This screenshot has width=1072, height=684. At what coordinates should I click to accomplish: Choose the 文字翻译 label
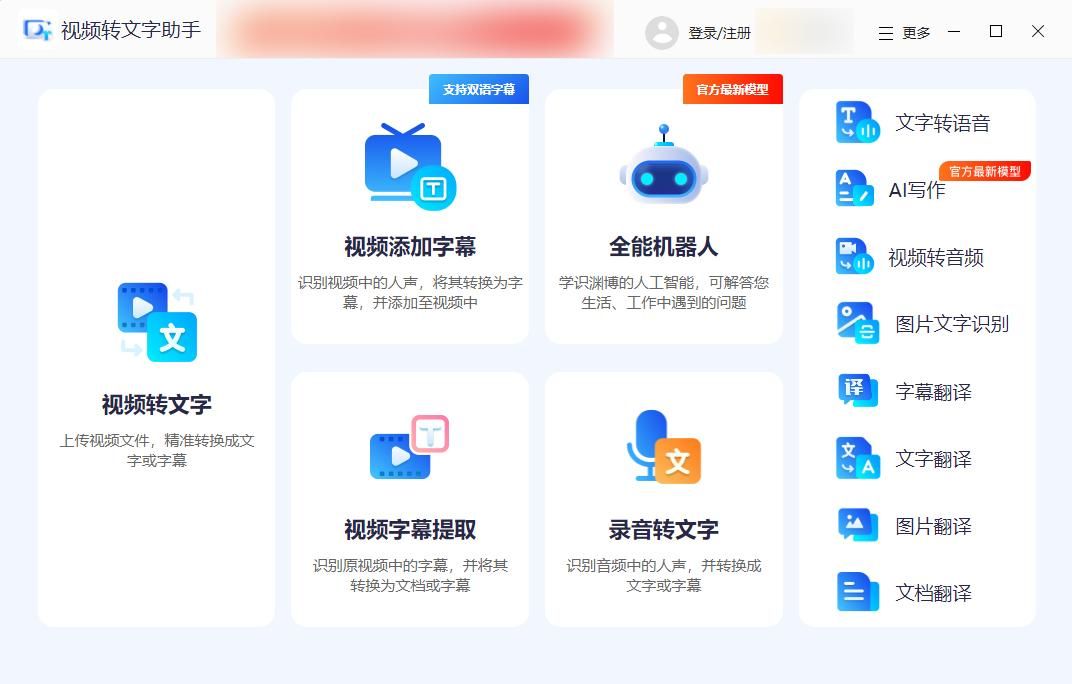[933, 459]
